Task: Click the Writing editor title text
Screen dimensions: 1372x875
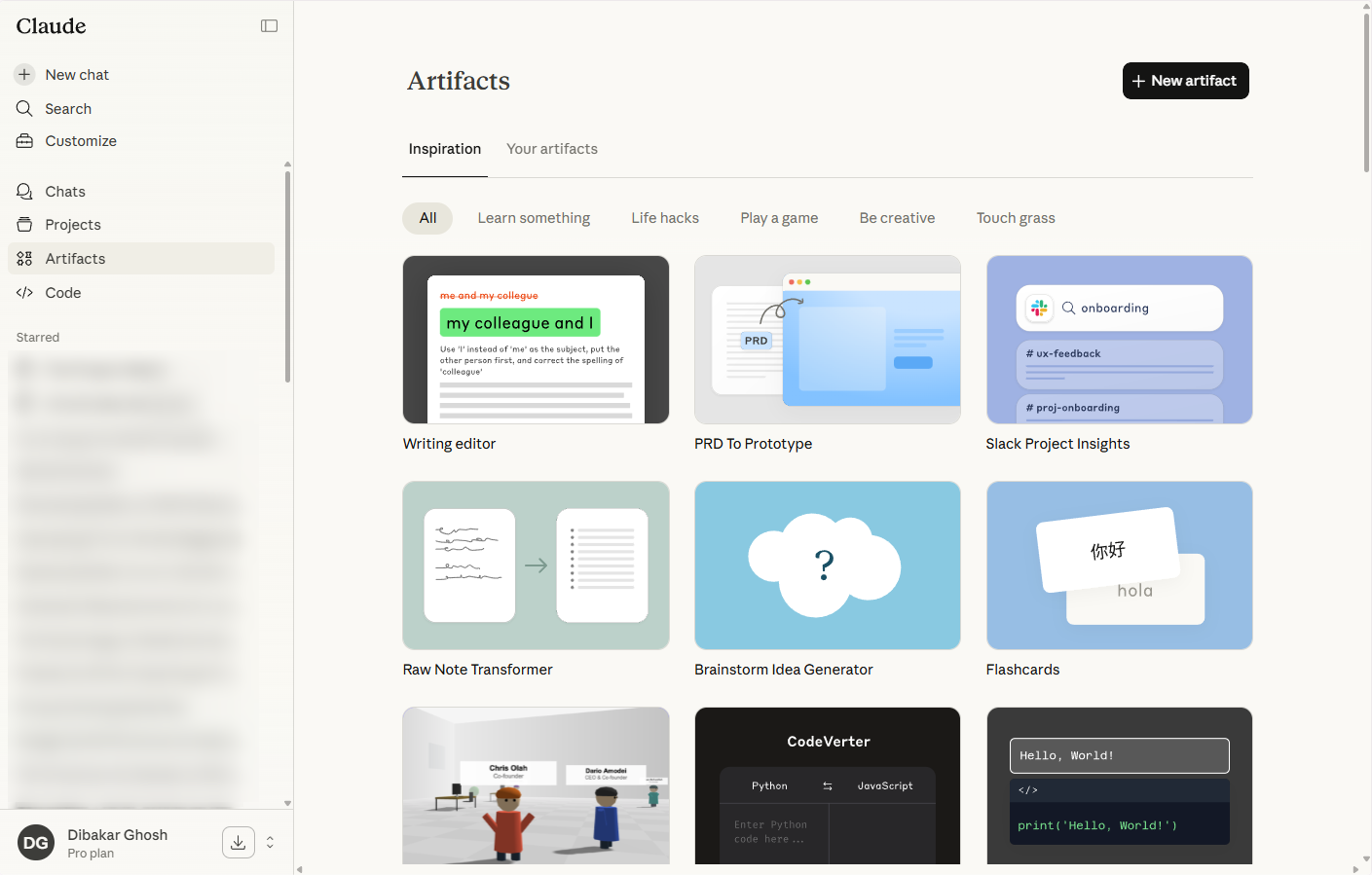Action: point(449,444)
